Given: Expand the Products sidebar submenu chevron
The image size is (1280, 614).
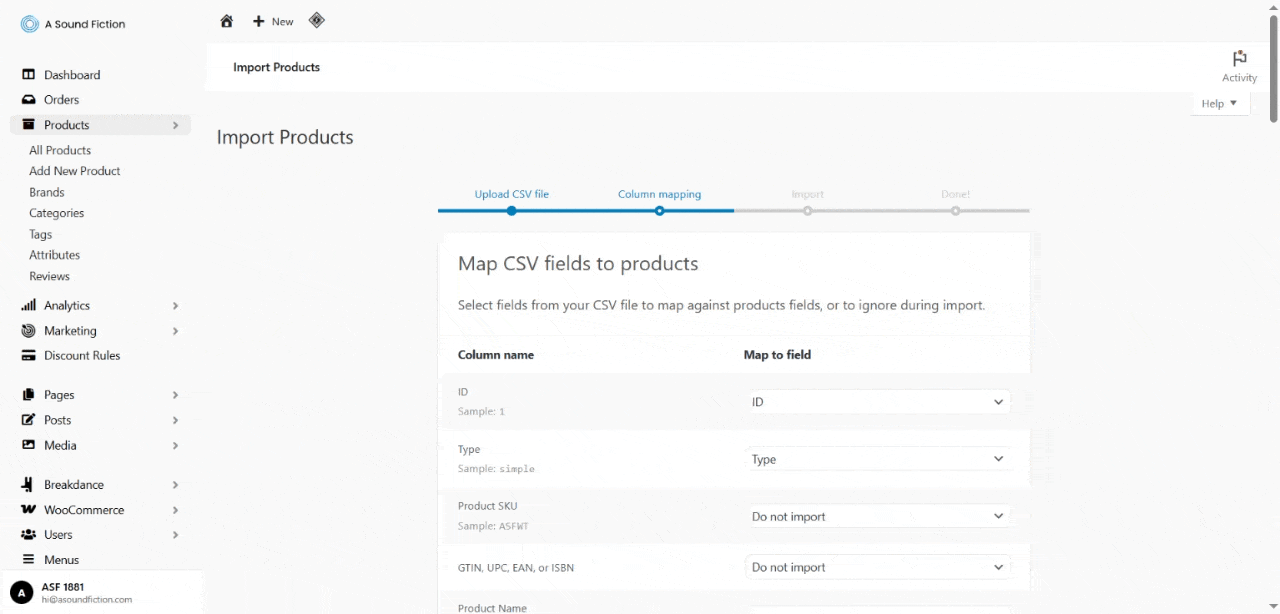Looking at the screenshot, I should coord(176,125).
